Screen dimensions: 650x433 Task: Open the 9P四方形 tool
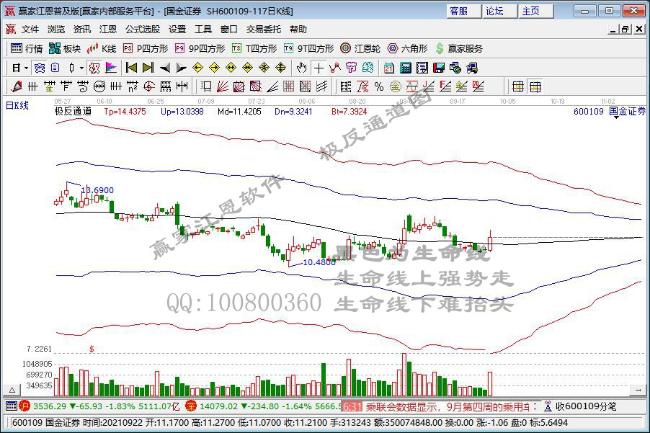(200, 48)
